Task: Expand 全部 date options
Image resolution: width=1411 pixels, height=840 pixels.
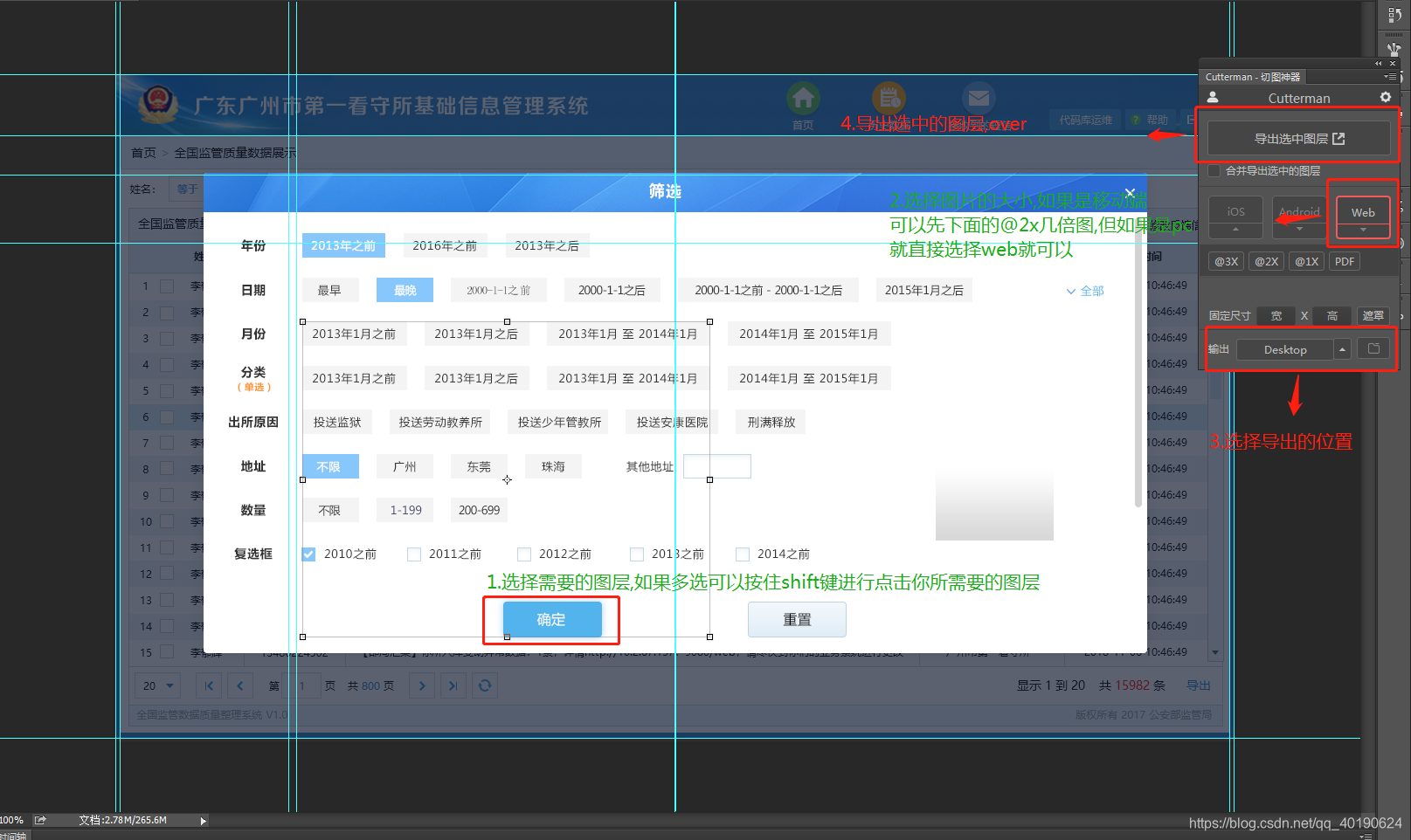Action: click(1085, 291)
